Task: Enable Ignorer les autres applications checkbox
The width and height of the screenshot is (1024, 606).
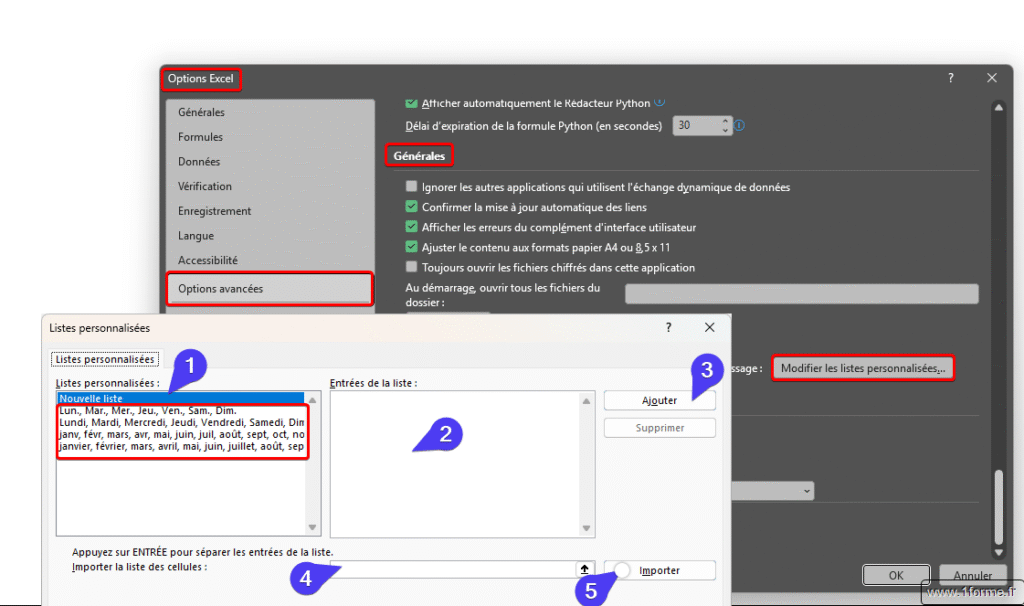Action: (411, 187)
